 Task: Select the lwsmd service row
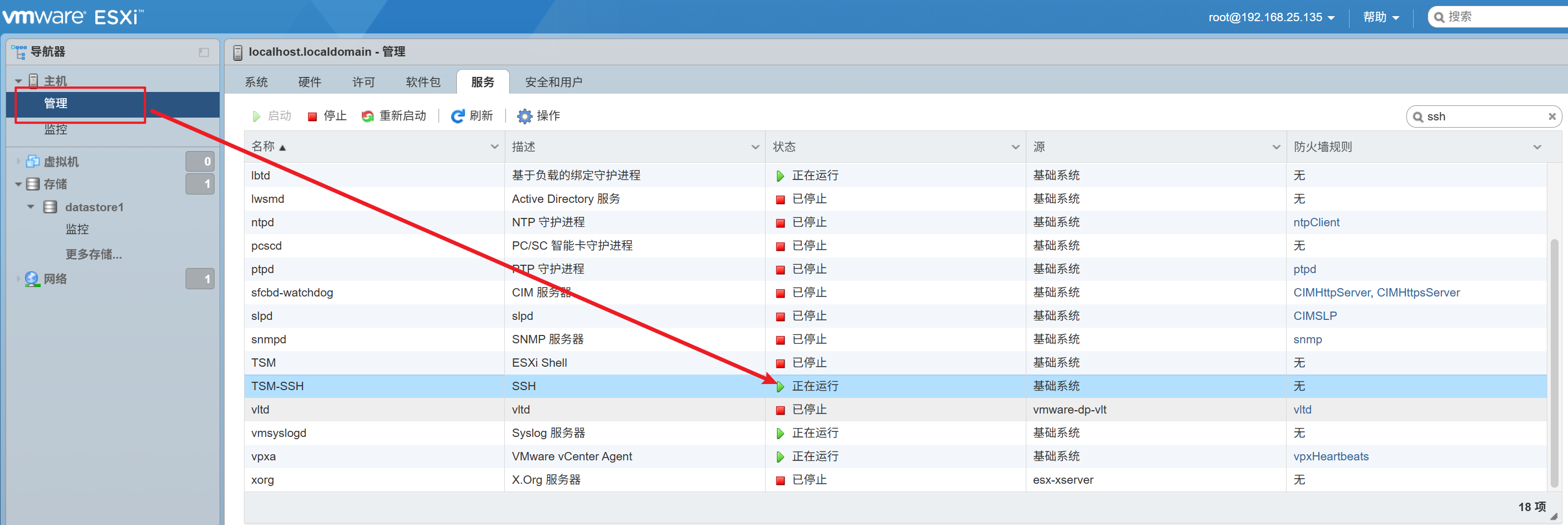(895, 198)
